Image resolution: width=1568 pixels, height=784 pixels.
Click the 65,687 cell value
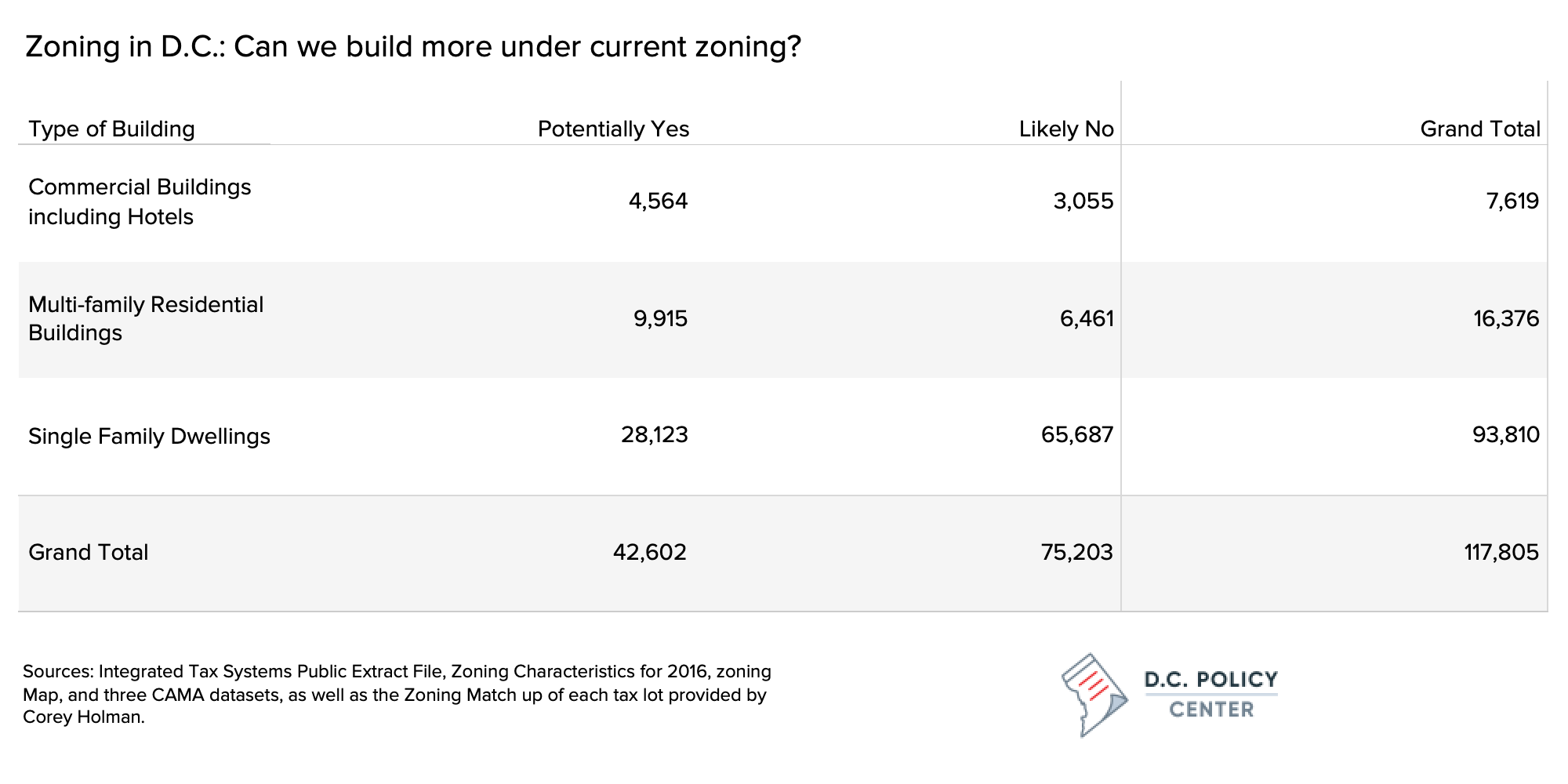[x=1077, y=434]
